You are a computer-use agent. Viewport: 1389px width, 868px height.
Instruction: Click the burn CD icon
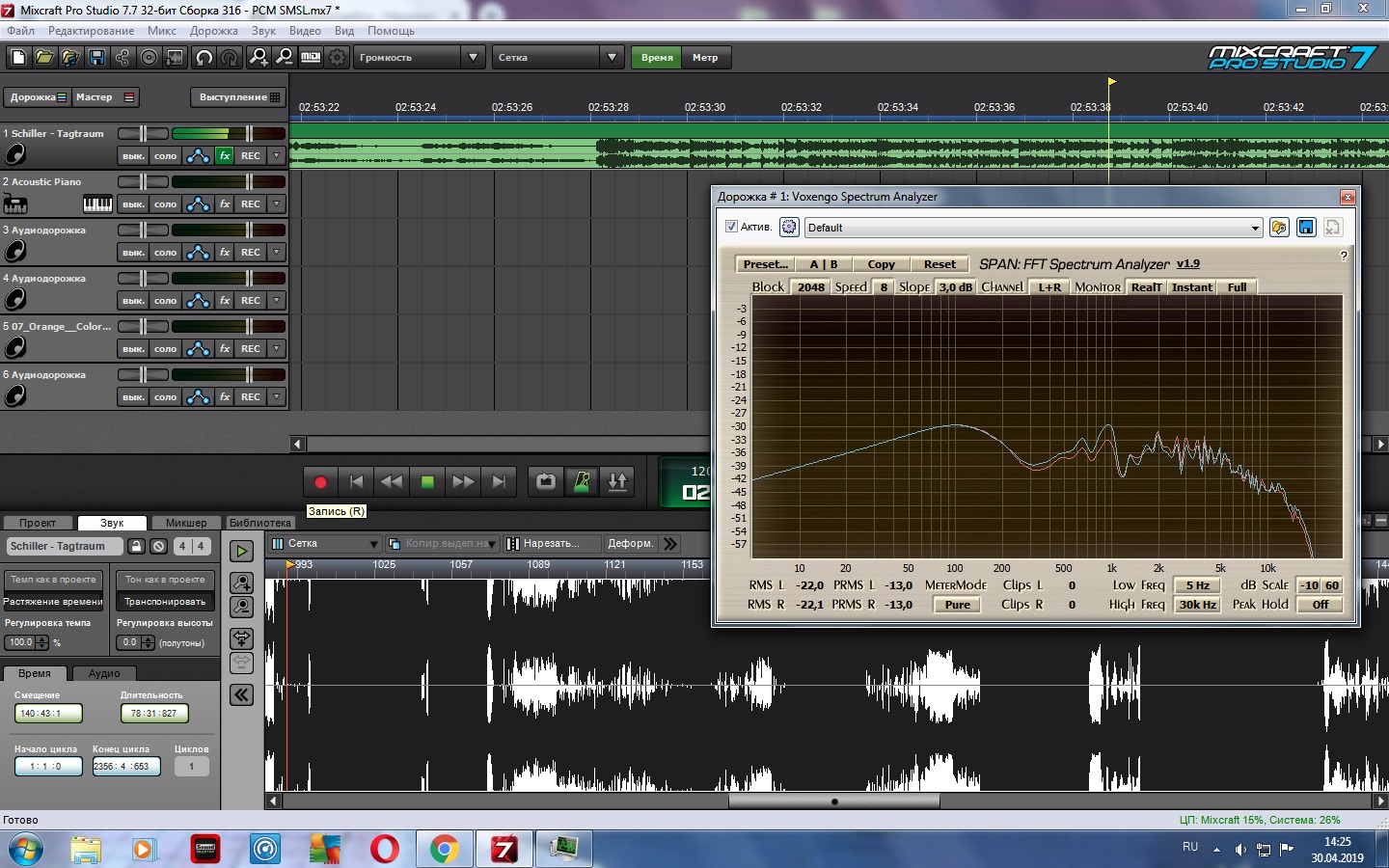click(149, 58)
